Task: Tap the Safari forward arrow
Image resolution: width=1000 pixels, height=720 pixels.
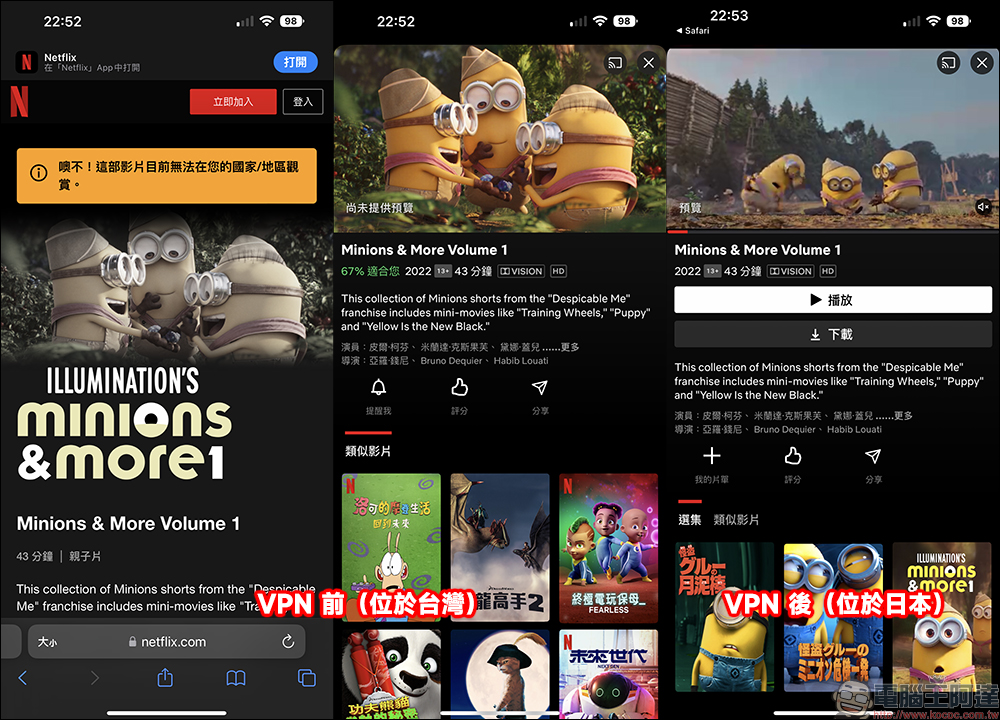Action: pyautogui.click(x=94, y=678)
